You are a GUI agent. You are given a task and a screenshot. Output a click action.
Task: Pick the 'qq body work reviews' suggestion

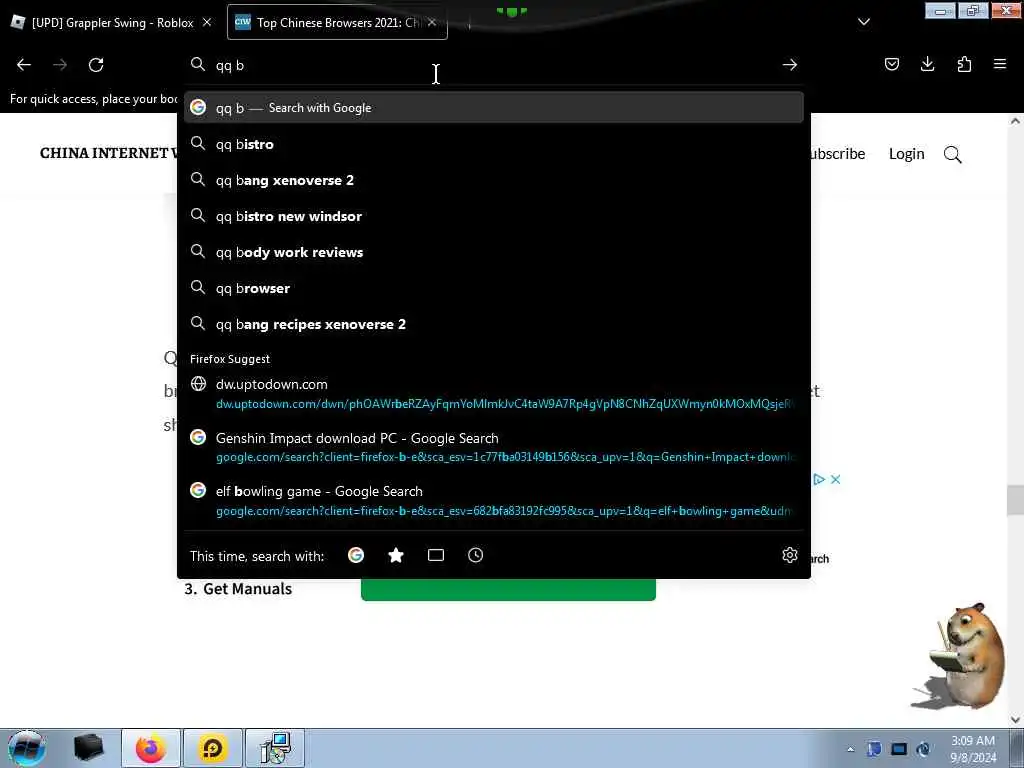pyautogui.click(x=494, y=252)
